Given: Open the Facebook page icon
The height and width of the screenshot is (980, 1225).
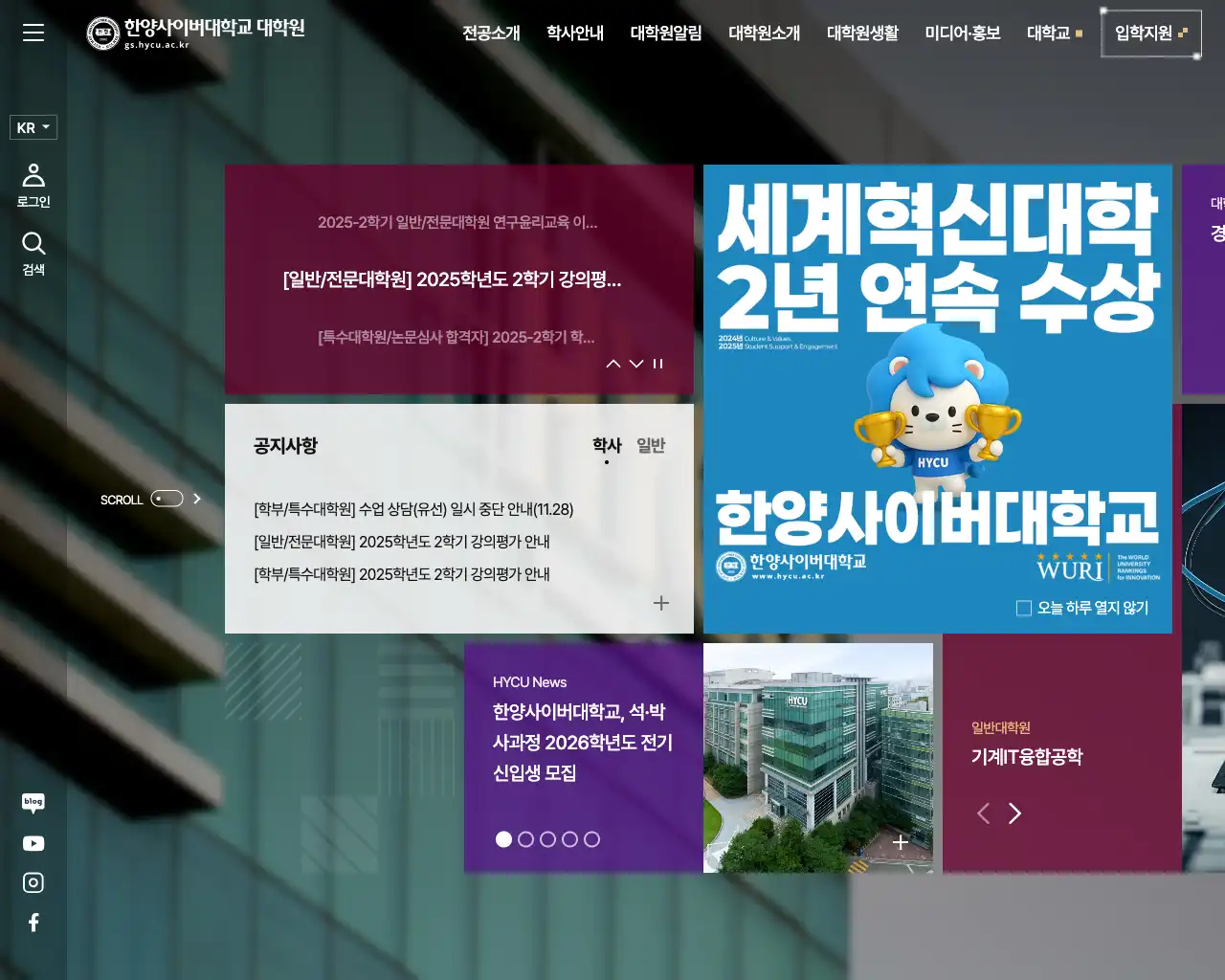Looking at the screenshot, I should pos(33,922).
